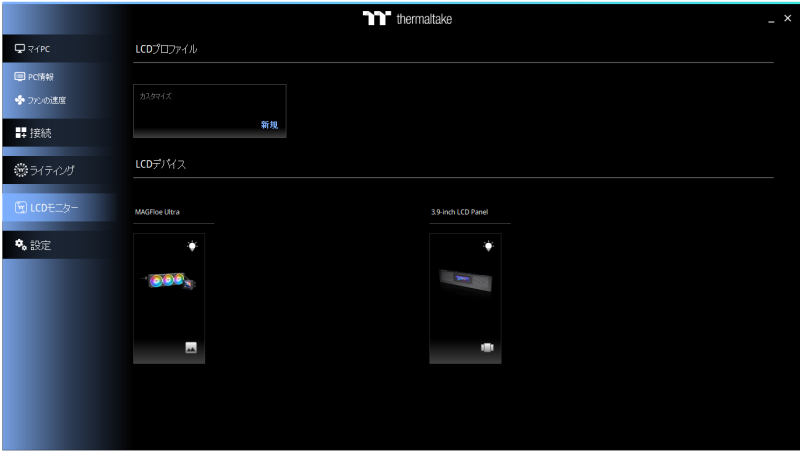Image resolution: width=800 pixels, height=451 pixels.
Task: Click the 3.9-inch LCD Panel bottom icon
Action: pyautogui.click(x=488, y=348)
